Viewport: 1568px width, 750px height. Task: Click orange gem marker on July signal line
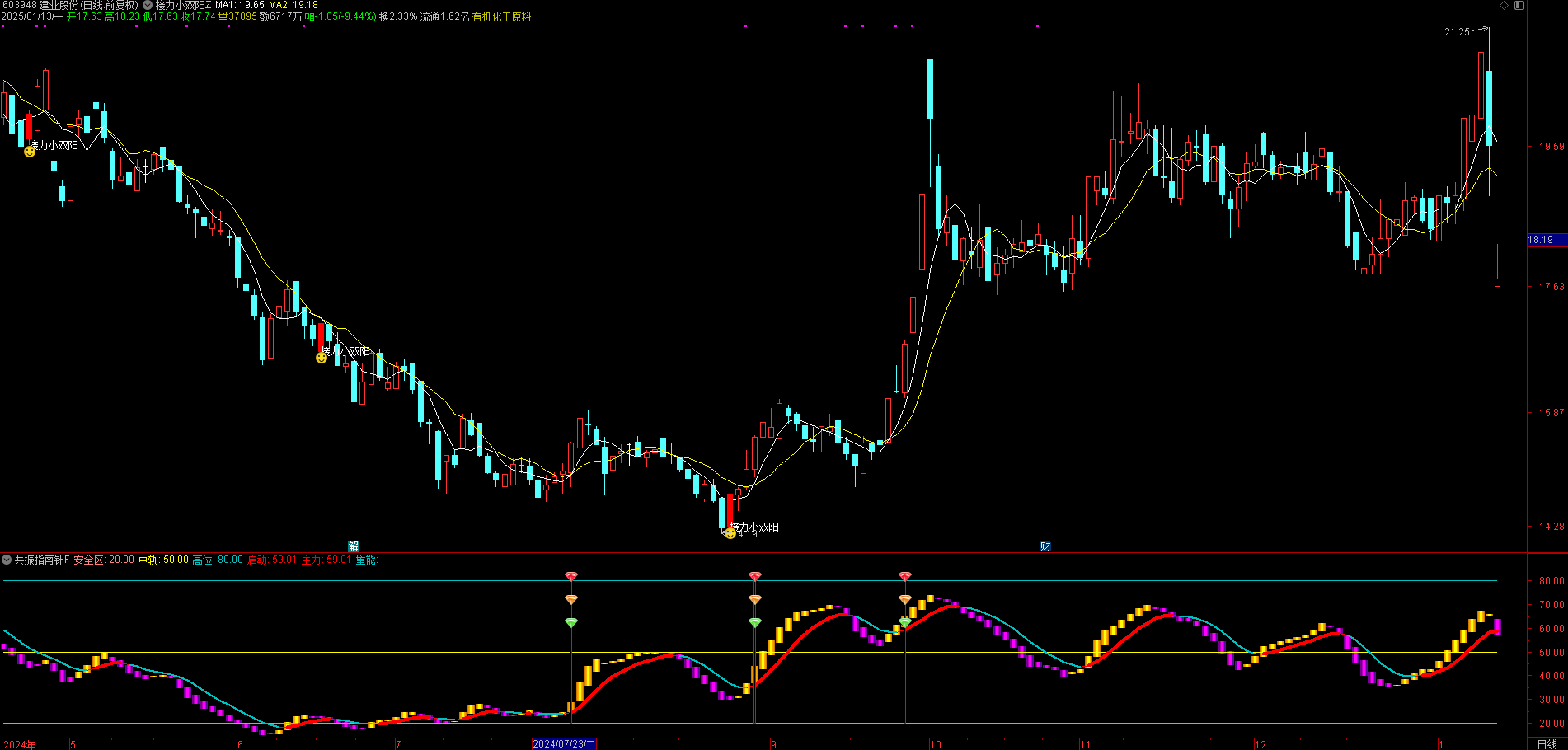point(571,599)
